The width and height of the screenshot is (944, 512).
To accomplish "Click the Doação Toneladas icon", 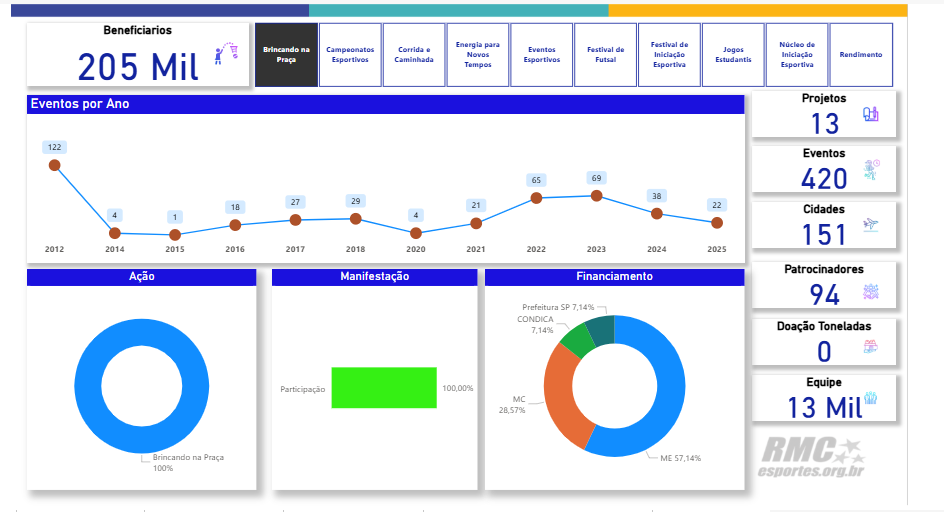I will coord(871,347).
